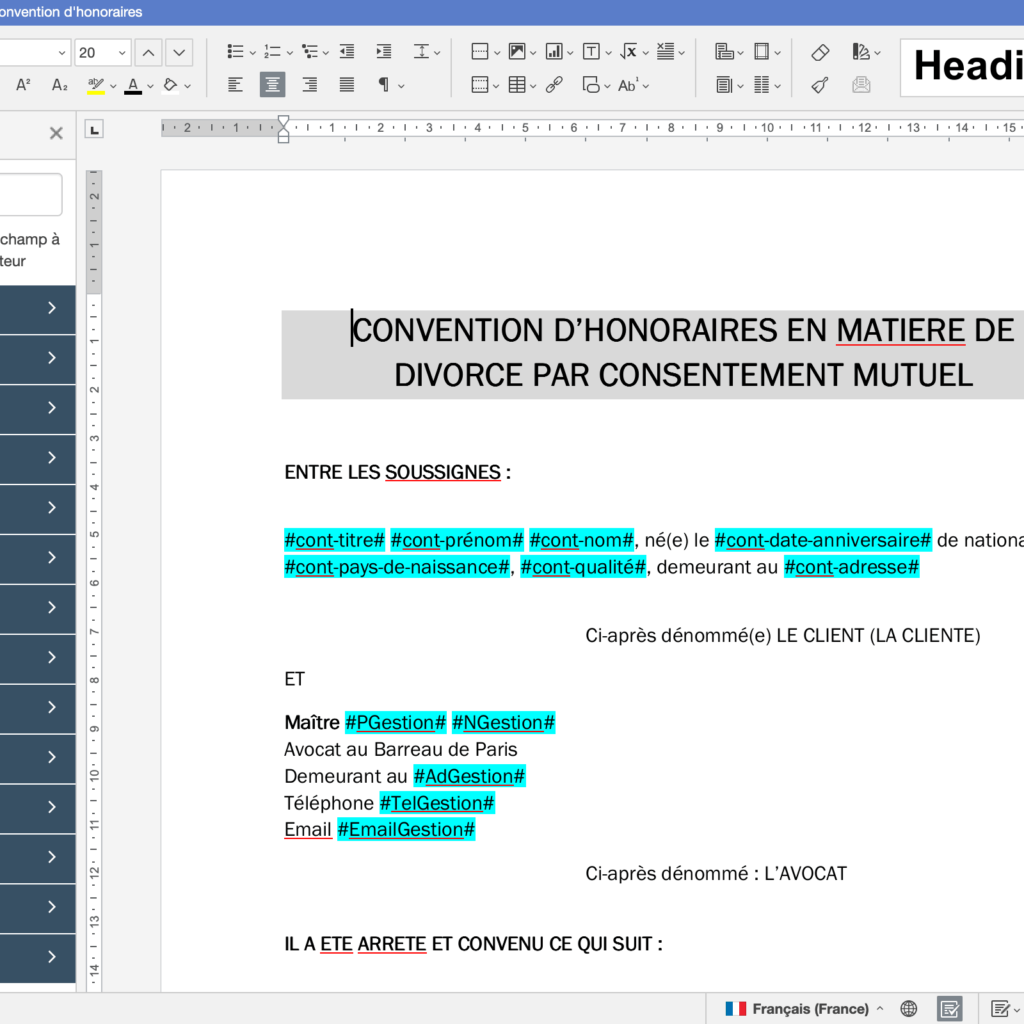Viewport: 1024px width, 1024px height.
Task: Insert a table into the document
Action: click(x=517, y=85)
